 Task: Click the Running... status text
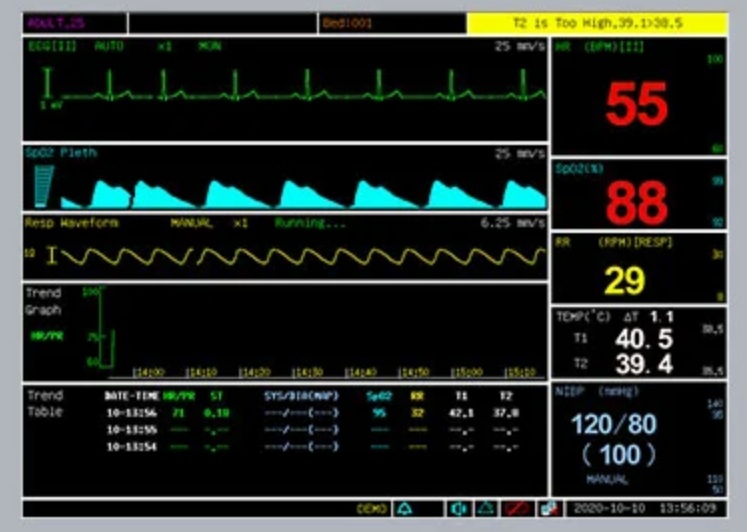310,223
